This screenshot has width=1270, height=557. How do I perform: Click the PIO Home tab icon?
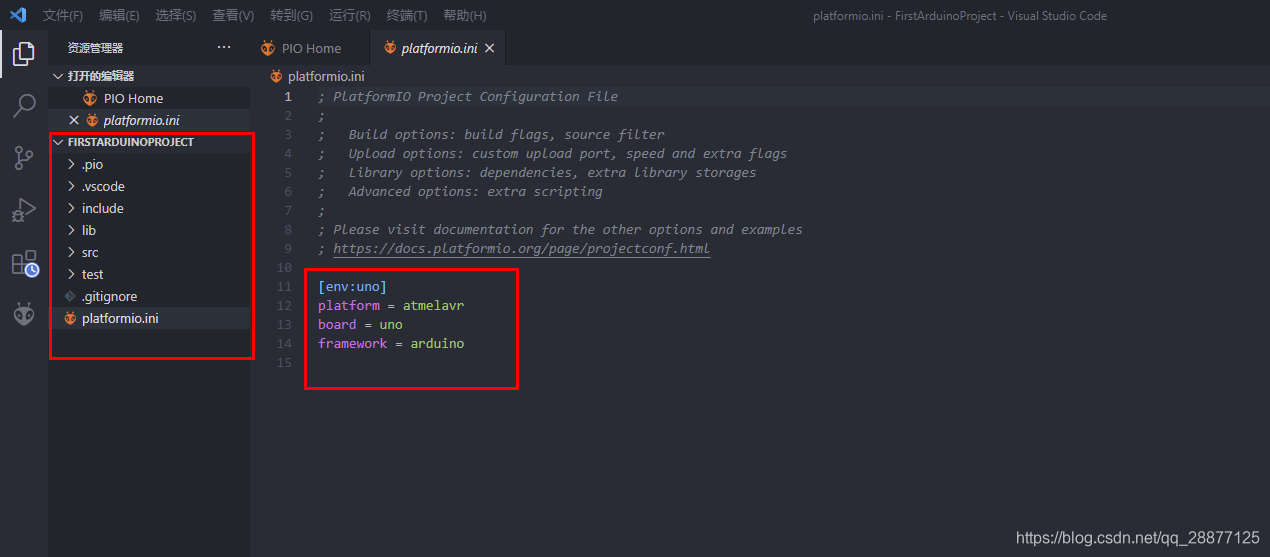[268, 48]
